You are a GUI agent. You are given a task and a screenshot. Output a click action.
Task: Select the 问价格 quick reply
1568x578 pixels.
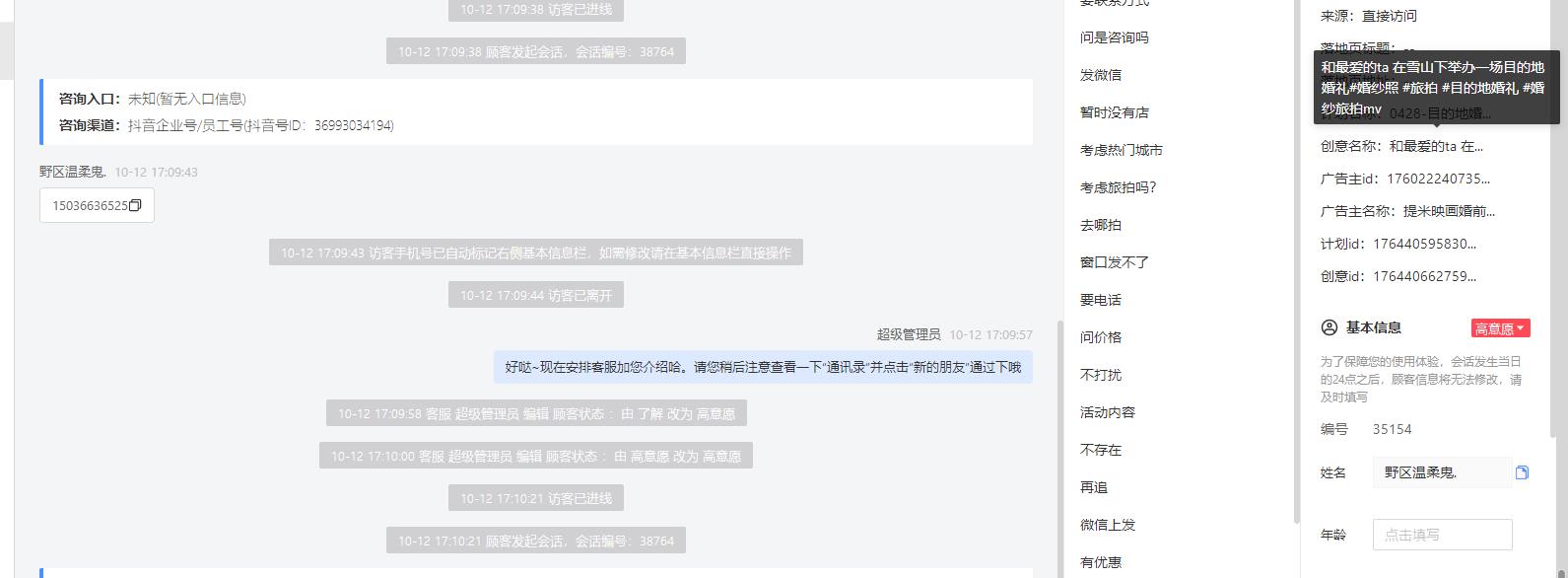[x=1101, y=337]
